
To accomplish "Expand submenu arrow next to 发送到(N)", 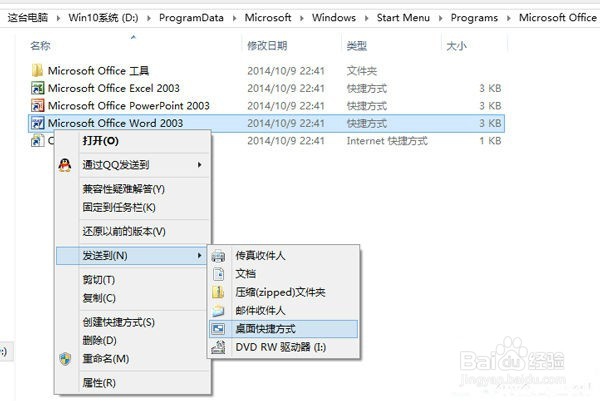I will (199, 255).
